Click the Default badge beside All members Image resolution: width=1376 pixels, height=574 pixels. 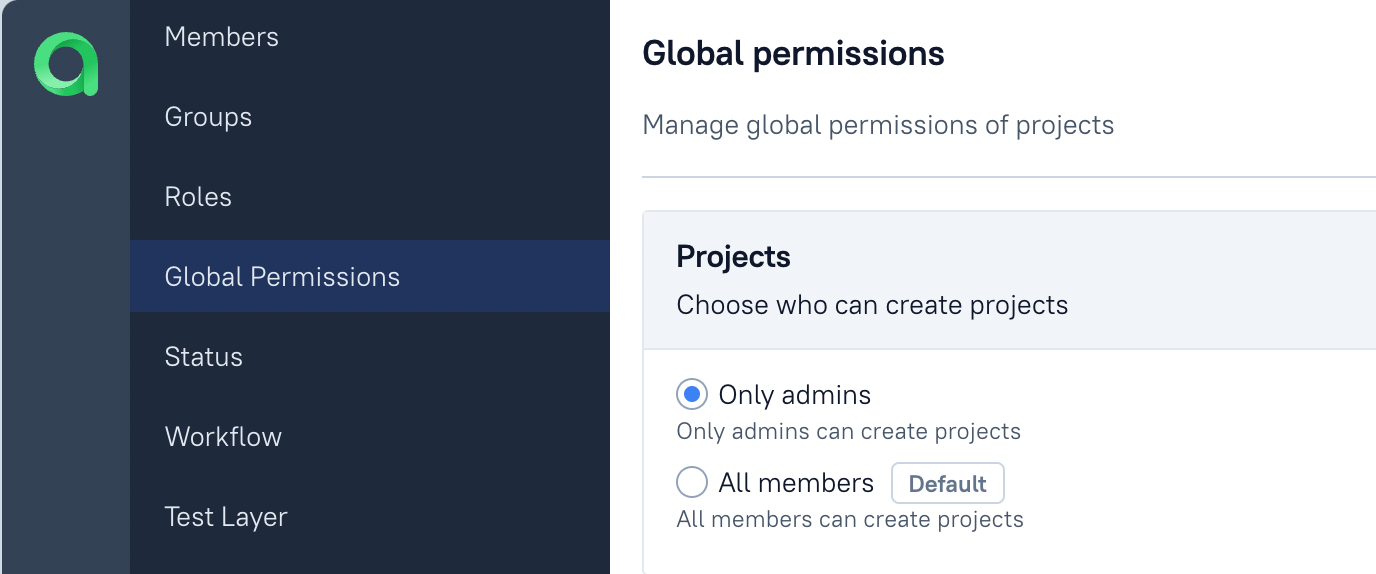click(x=948, y=483)
